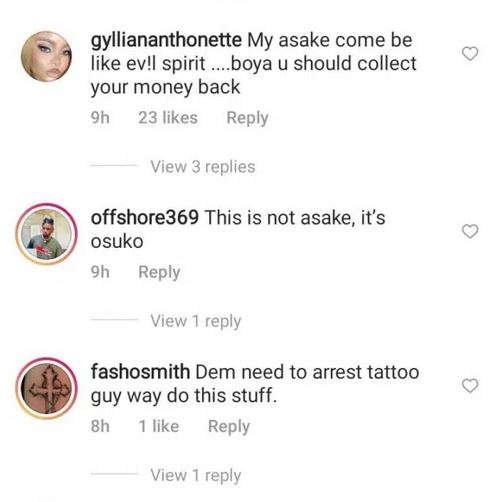Reply to gylliananthonette's comment
This screenshot has height=502, width=494.
(247, 118)
